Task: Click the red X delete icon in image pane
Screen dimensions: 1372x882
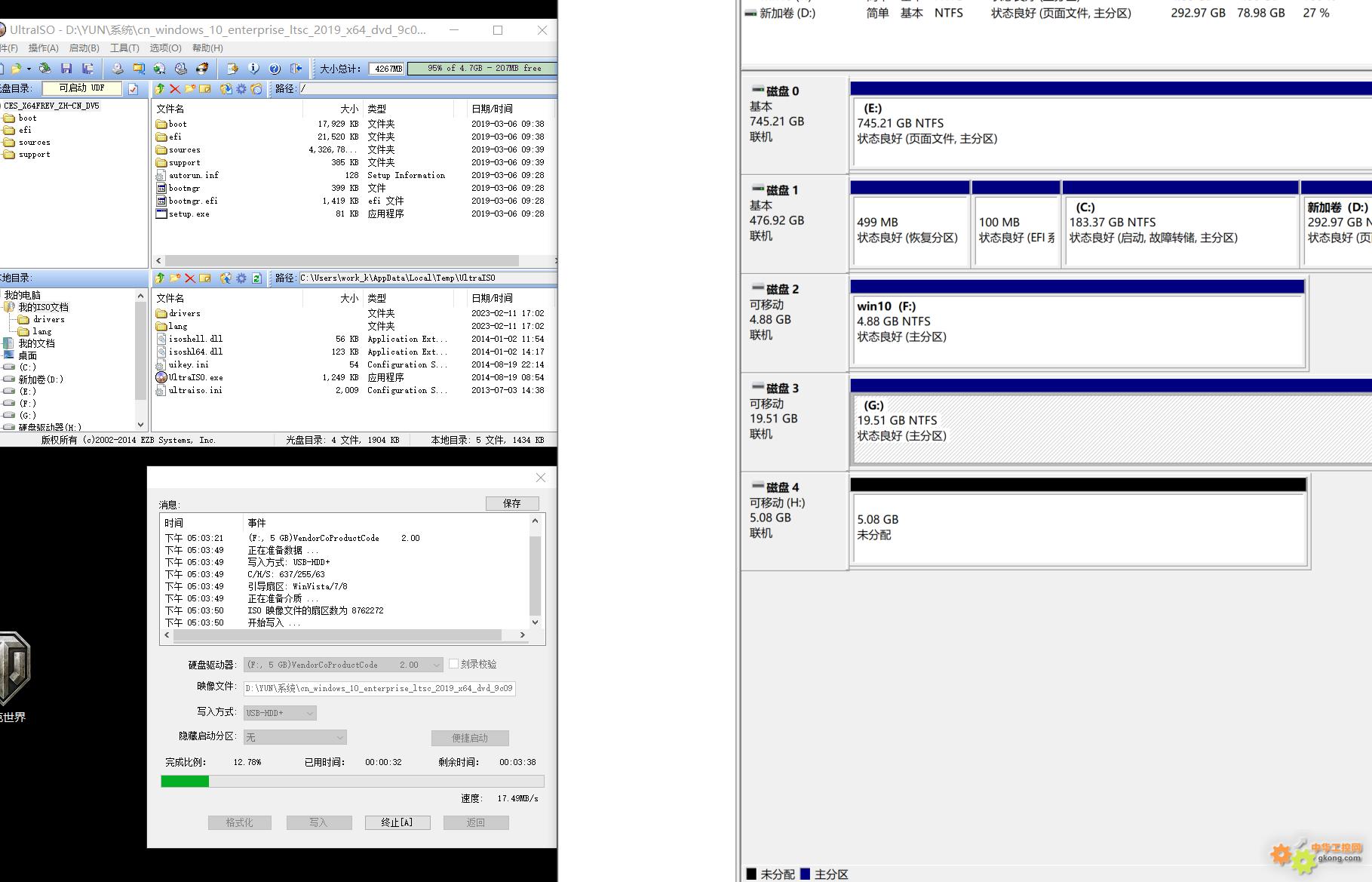Action: (x=175, y=89)
